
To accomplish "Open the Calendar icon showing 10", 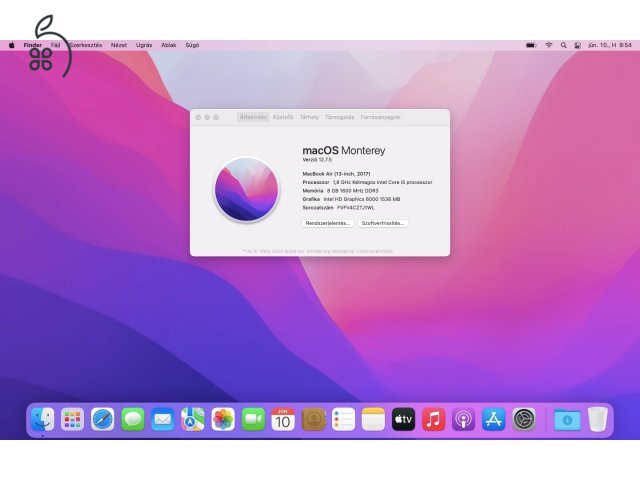I will (283, 419).
